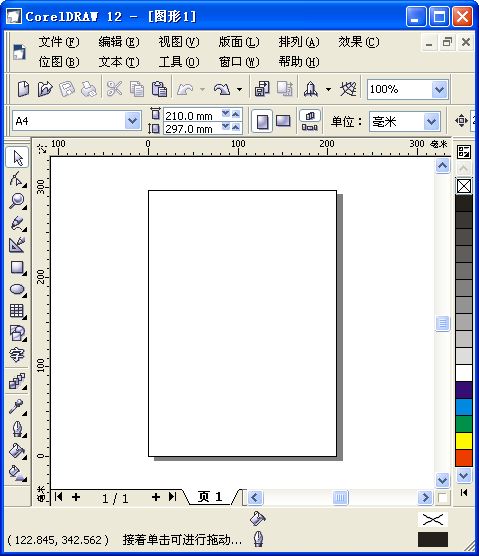This screenshot has width=479, height=556.
Task: Expand the 100% zoom level dropdown
Action: (439, 89)
